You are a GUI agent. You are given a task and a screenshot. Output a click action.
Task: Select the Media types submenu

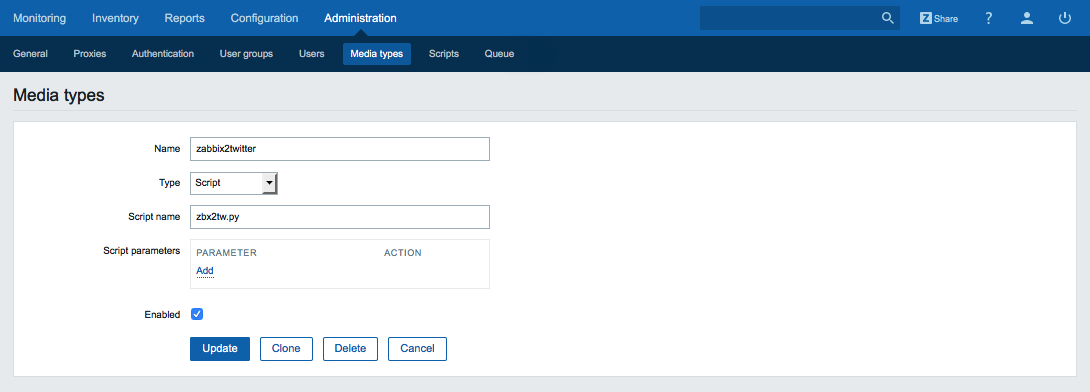[x=377, y=54]
